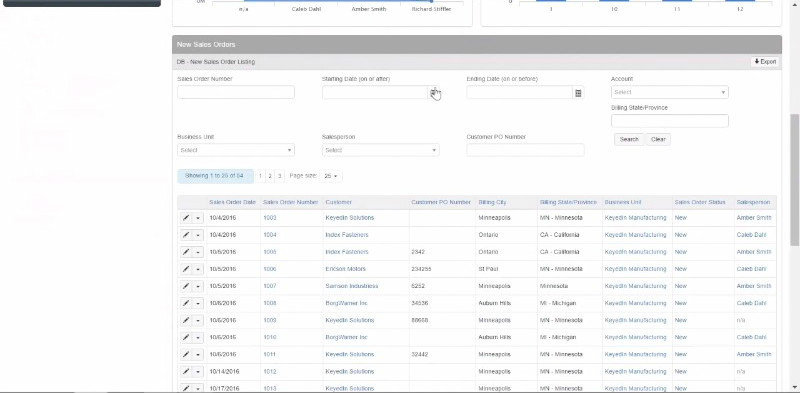Sort by Sales Order Date column header
Screen dimensions: 800x393
[232, 203]
